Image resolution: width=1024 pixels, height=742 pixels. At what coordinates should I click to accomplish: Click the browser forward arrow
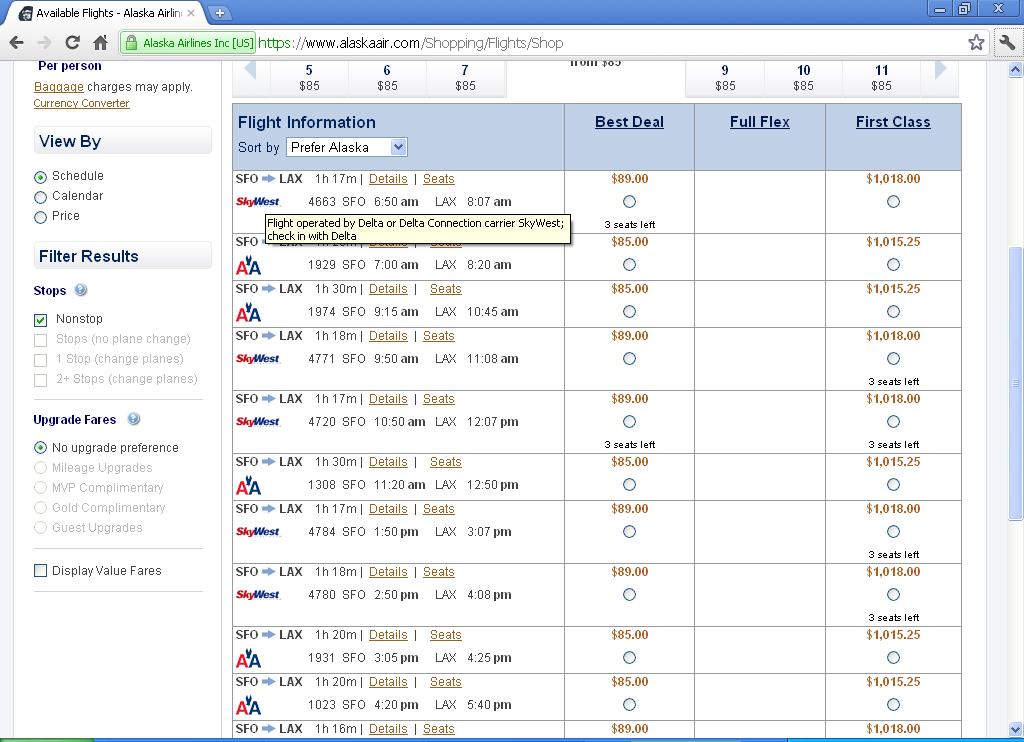[44, 43]
